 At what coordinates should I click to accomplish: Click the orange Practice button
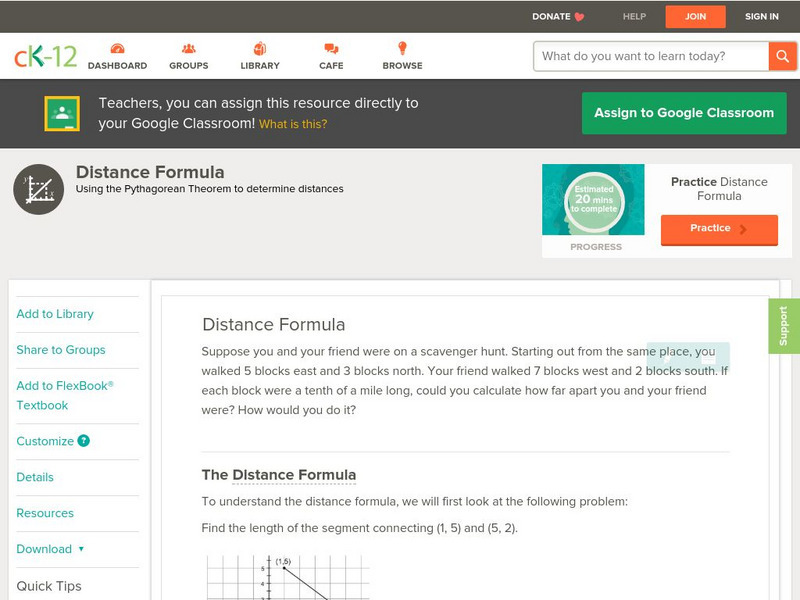[719, 230]
